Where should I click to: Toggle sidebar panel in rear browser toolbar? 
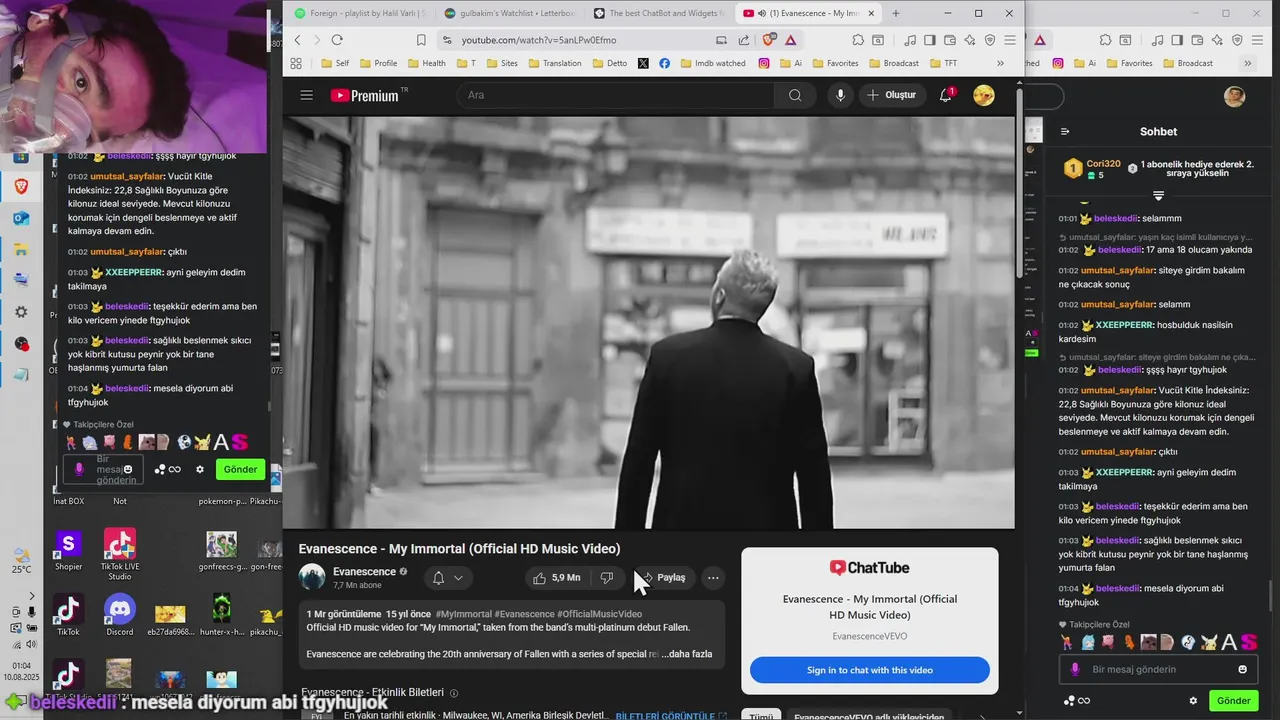tap(1175, 40)
